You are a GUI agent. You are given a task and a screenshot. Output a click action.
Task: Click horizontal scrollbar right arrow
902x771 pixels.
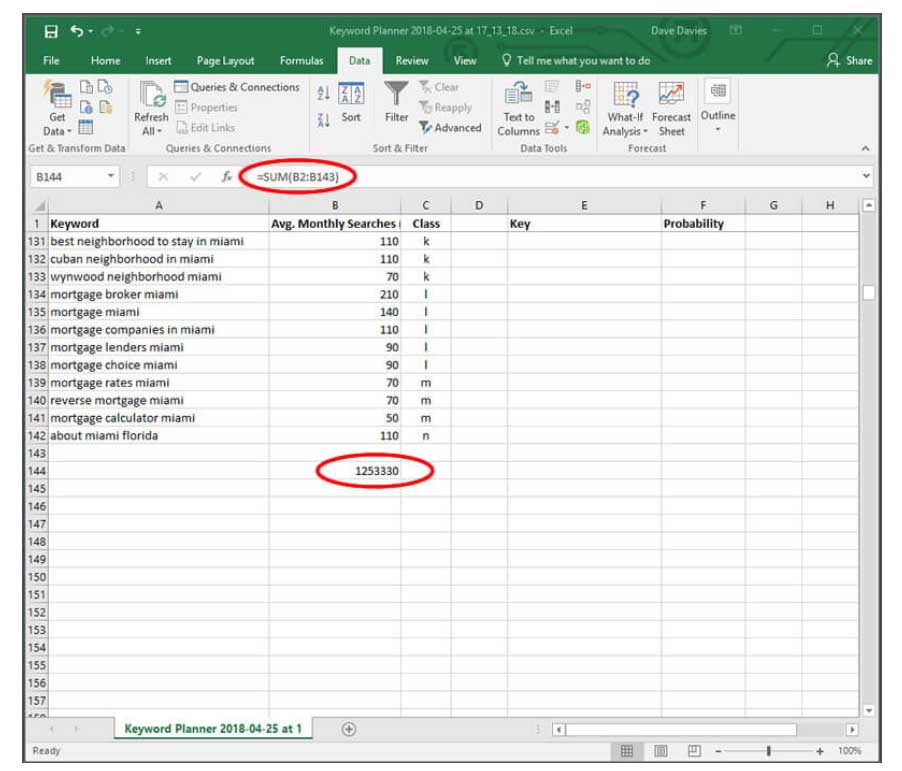(852, 730)
